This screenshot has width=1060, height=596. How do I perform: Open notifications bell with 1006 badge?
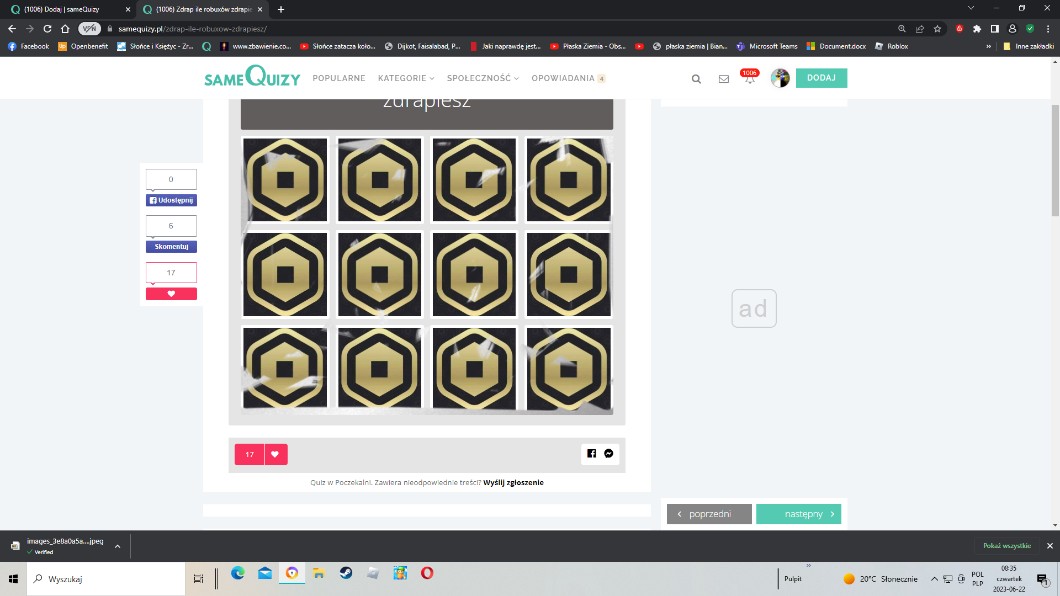click(749, 78)
